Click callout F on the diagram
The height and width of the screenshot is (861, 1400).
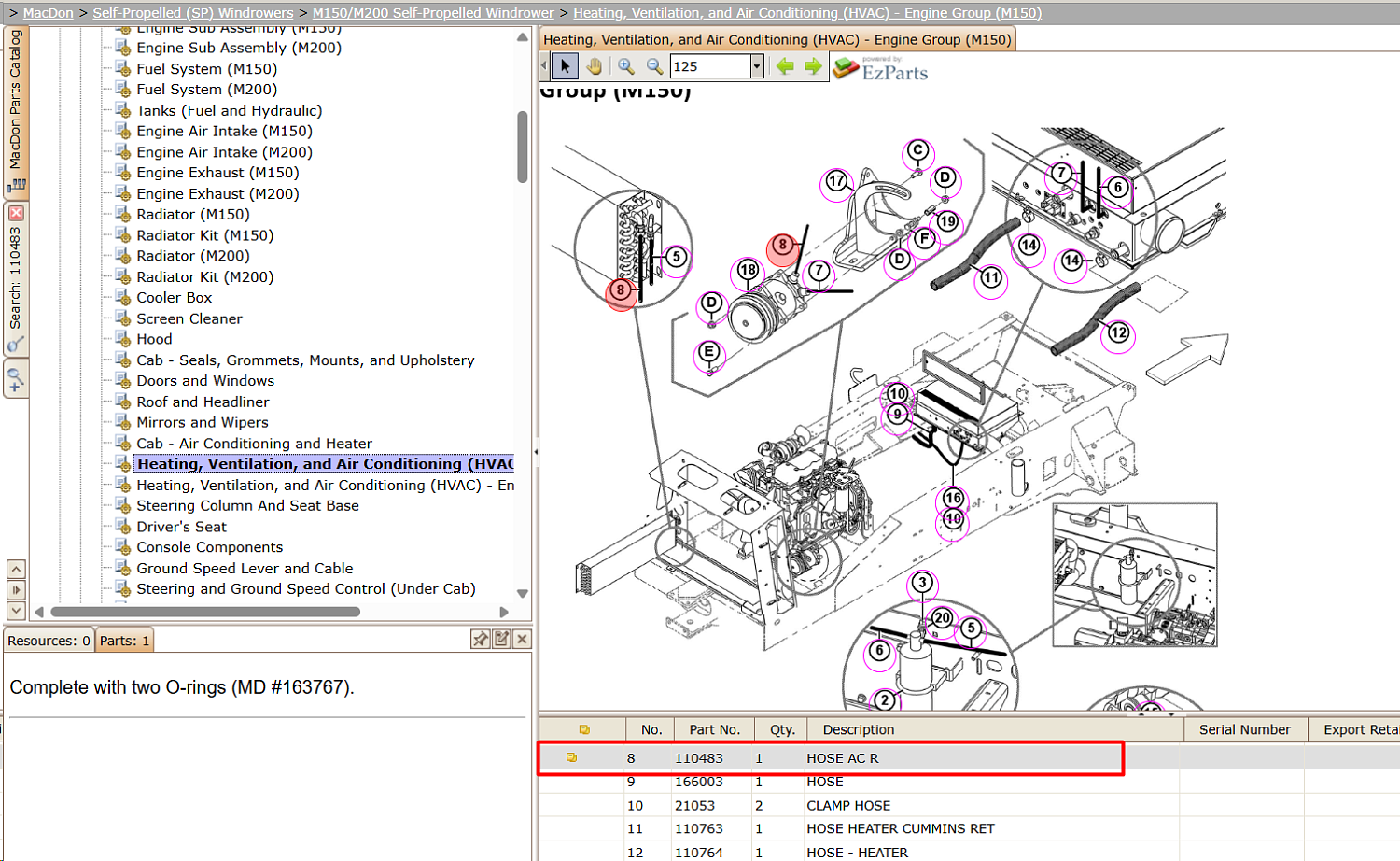coord(924,238)
